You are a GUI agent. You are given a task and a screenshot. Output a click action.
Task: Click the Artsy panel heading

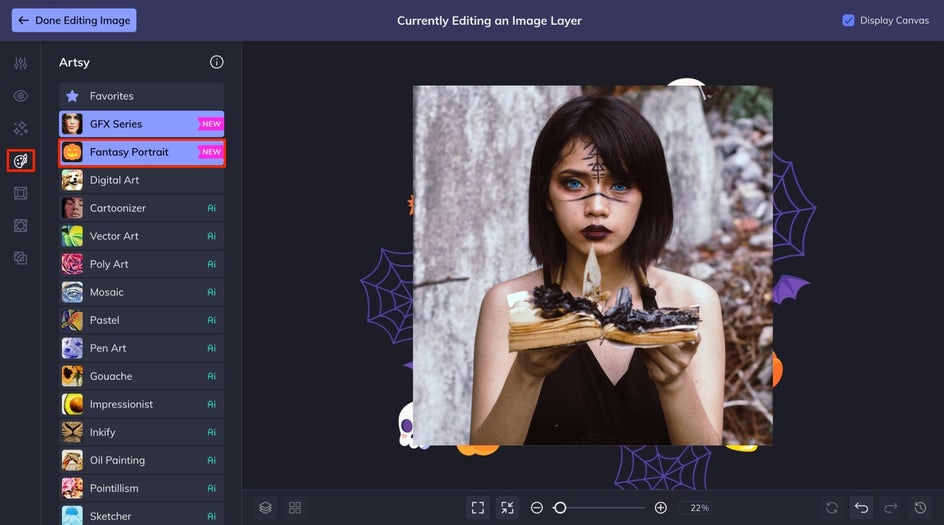[74, 62]
